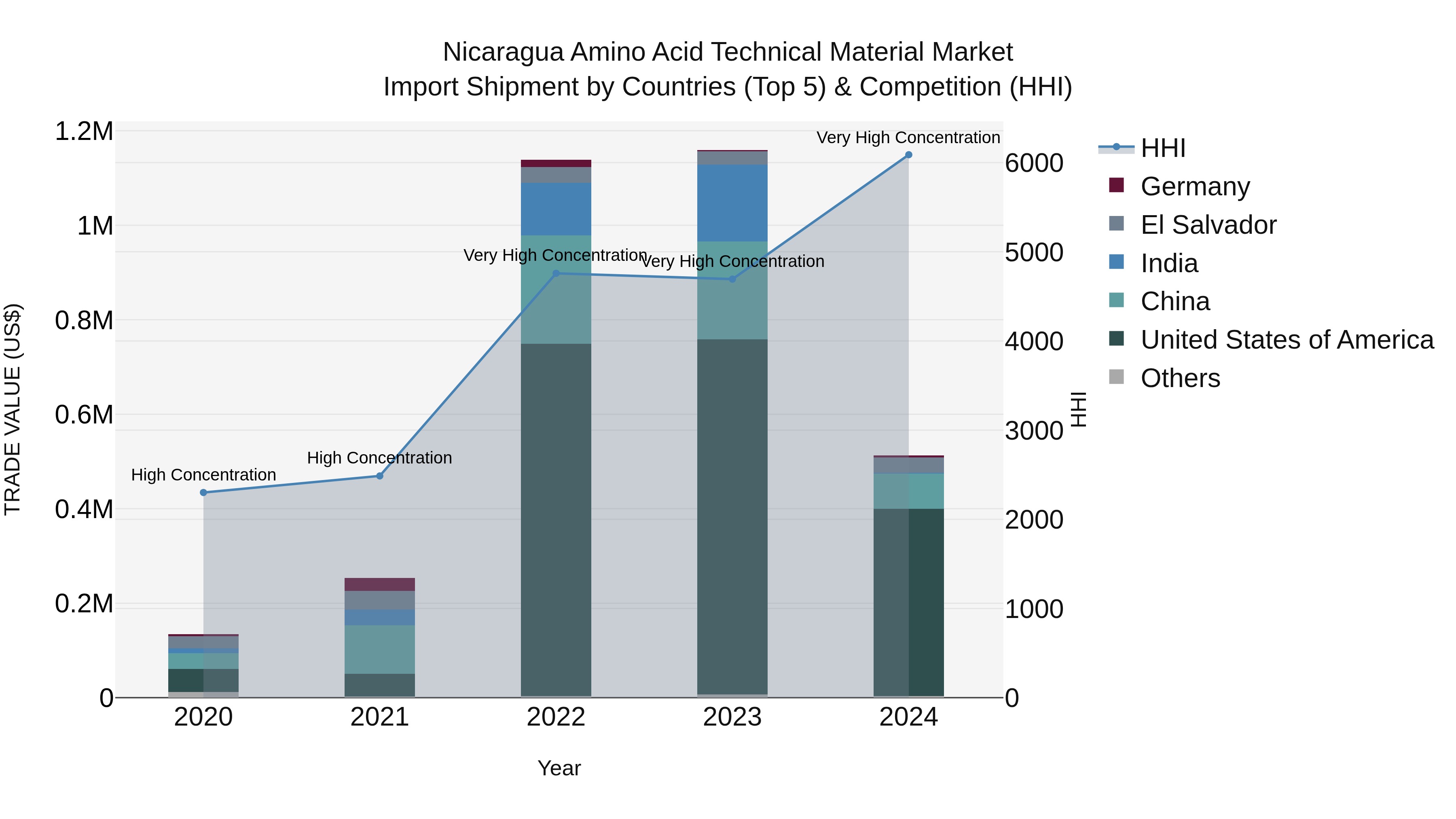The height and width of the screenshot is (819, 1456).
Task: Click the El Salvador segment of 2024 bar
Action: pos(909,465)
